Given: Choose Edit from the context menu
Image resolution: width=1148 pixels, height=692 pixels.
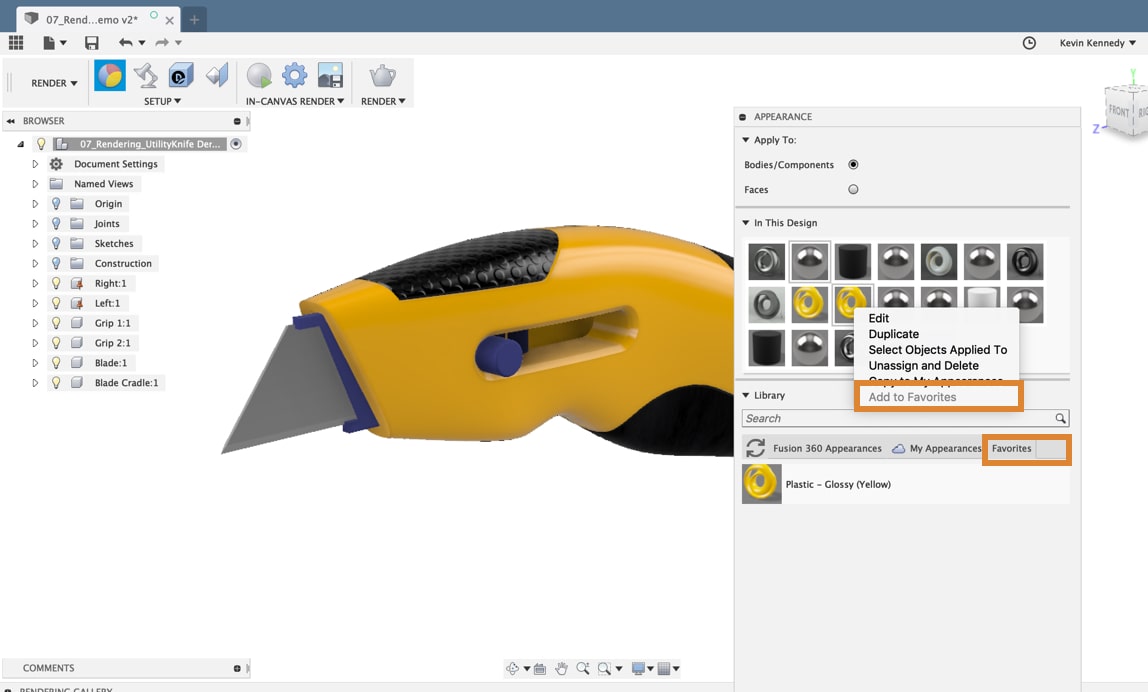Looking at the screenshot, I should click(879, 318).
